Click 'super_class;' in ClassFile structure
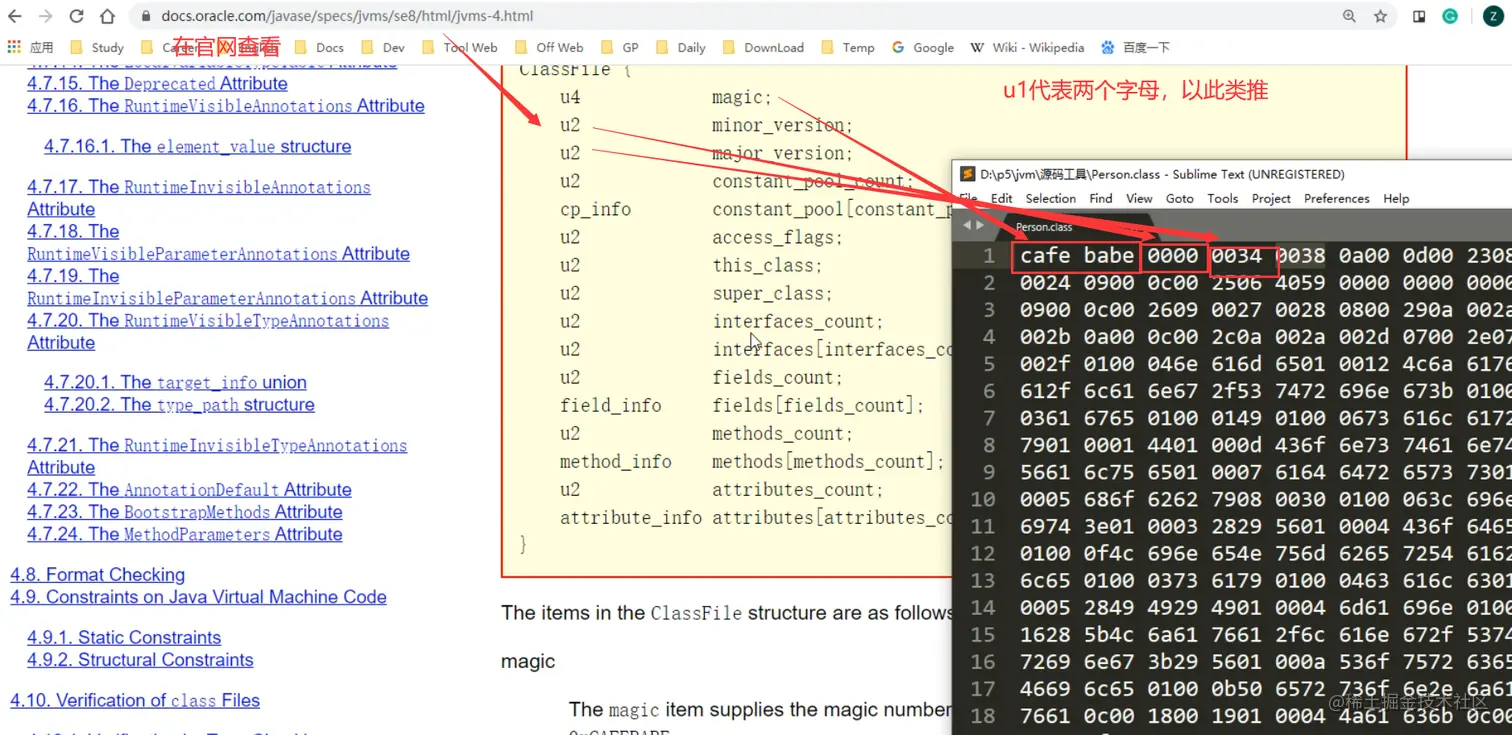 tap(772, 294)
